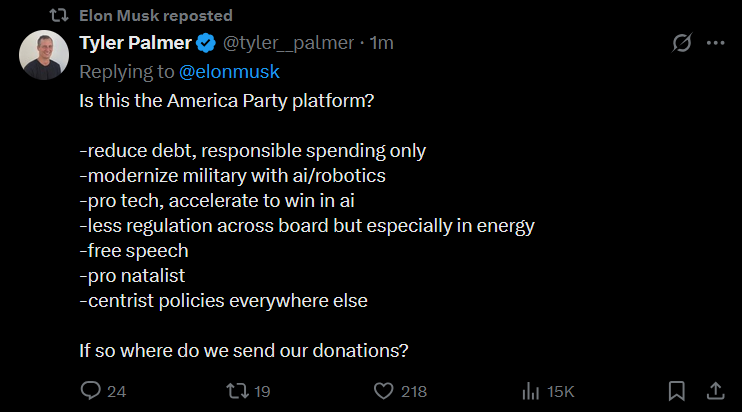Click the repost count 19
742x412 pixels.
point(262,392)
